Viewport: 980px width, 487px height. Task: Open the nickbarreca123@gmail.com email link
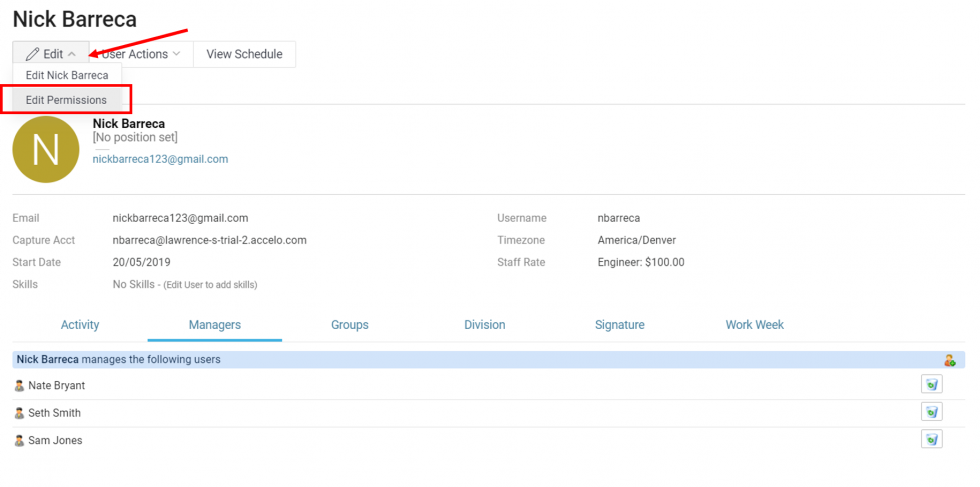pos(160,159)
